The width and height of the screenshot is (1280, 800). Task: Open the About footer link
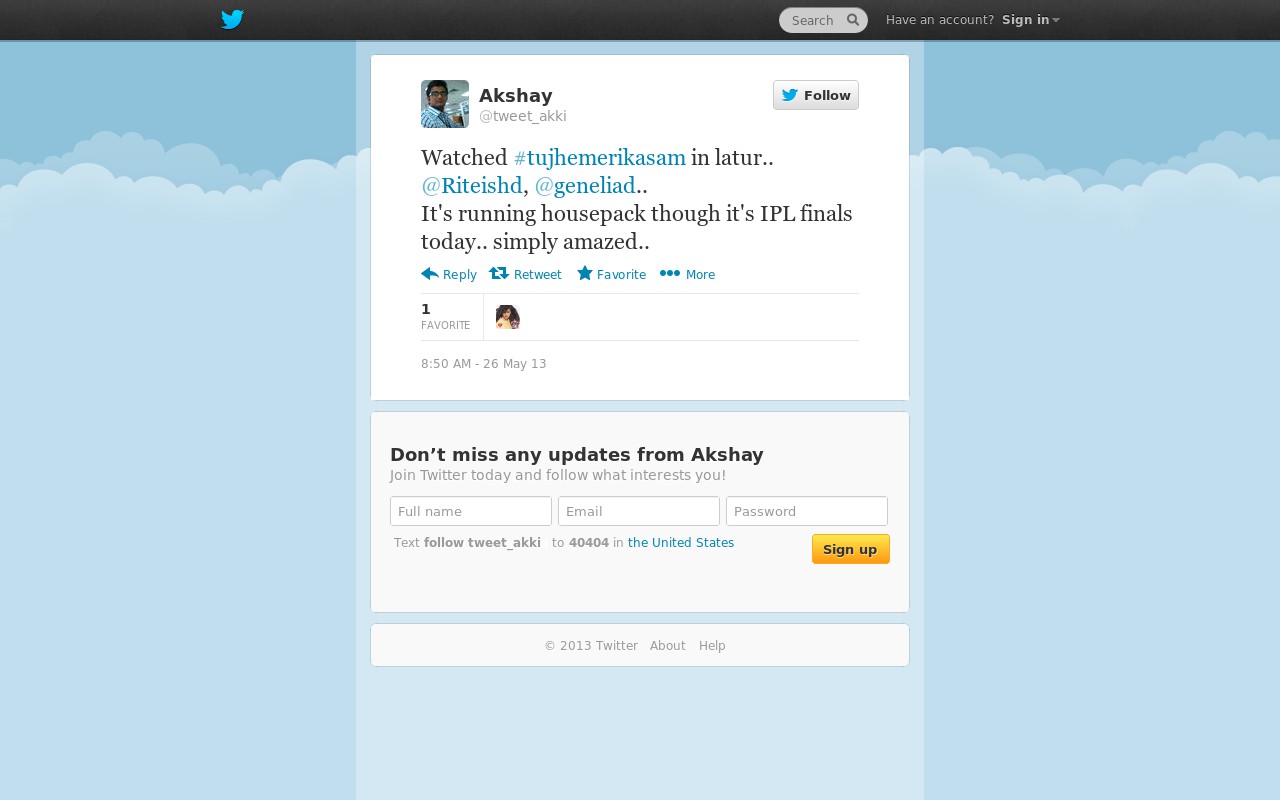[x=668, y=646]
